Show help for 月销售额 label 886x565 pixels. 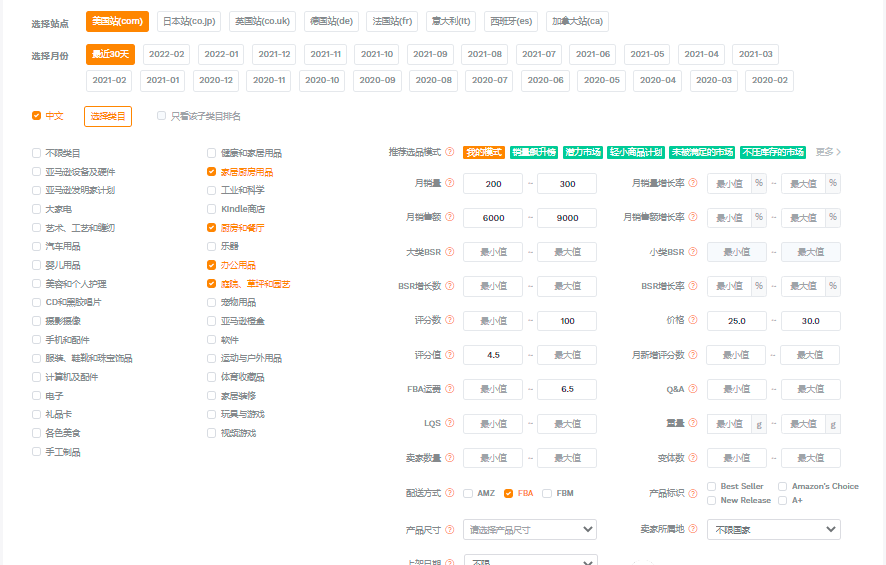[x=450, y=217]
